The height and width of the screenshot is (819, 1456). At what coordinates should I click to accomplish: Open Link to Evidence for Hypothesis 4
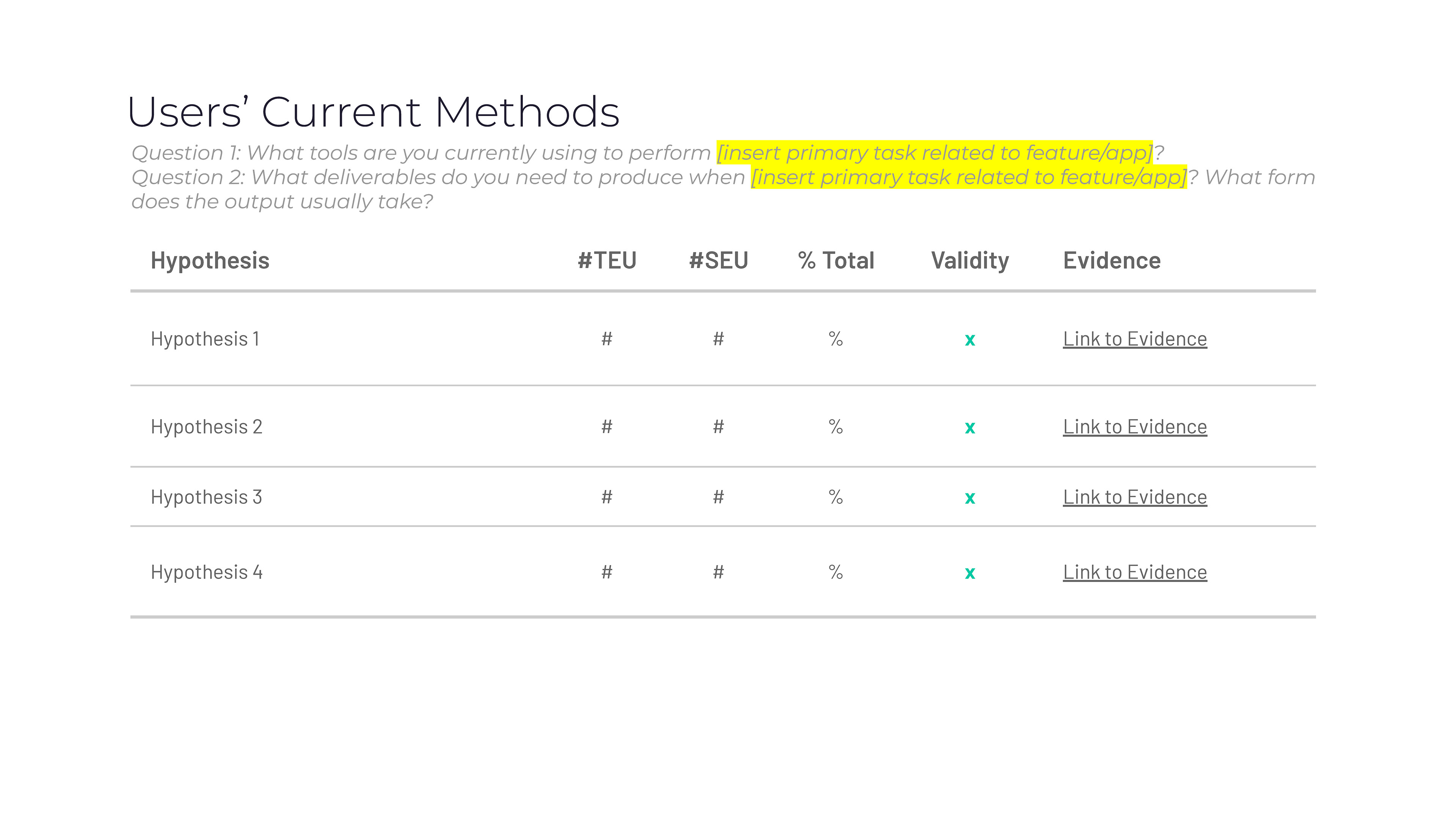click(x=1134, y=573)
